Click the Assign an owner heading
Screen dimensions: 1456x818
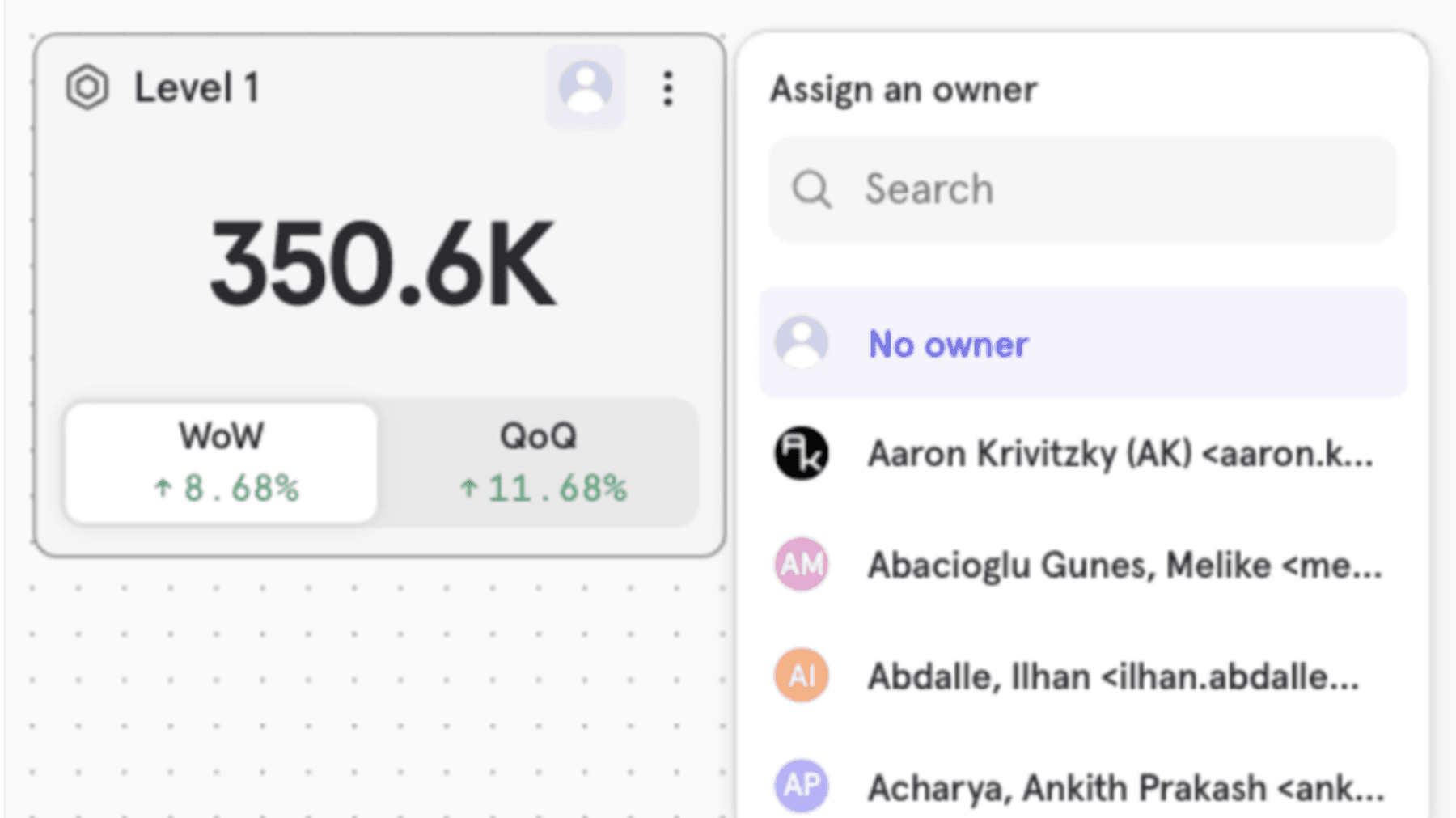click(903, 89)
